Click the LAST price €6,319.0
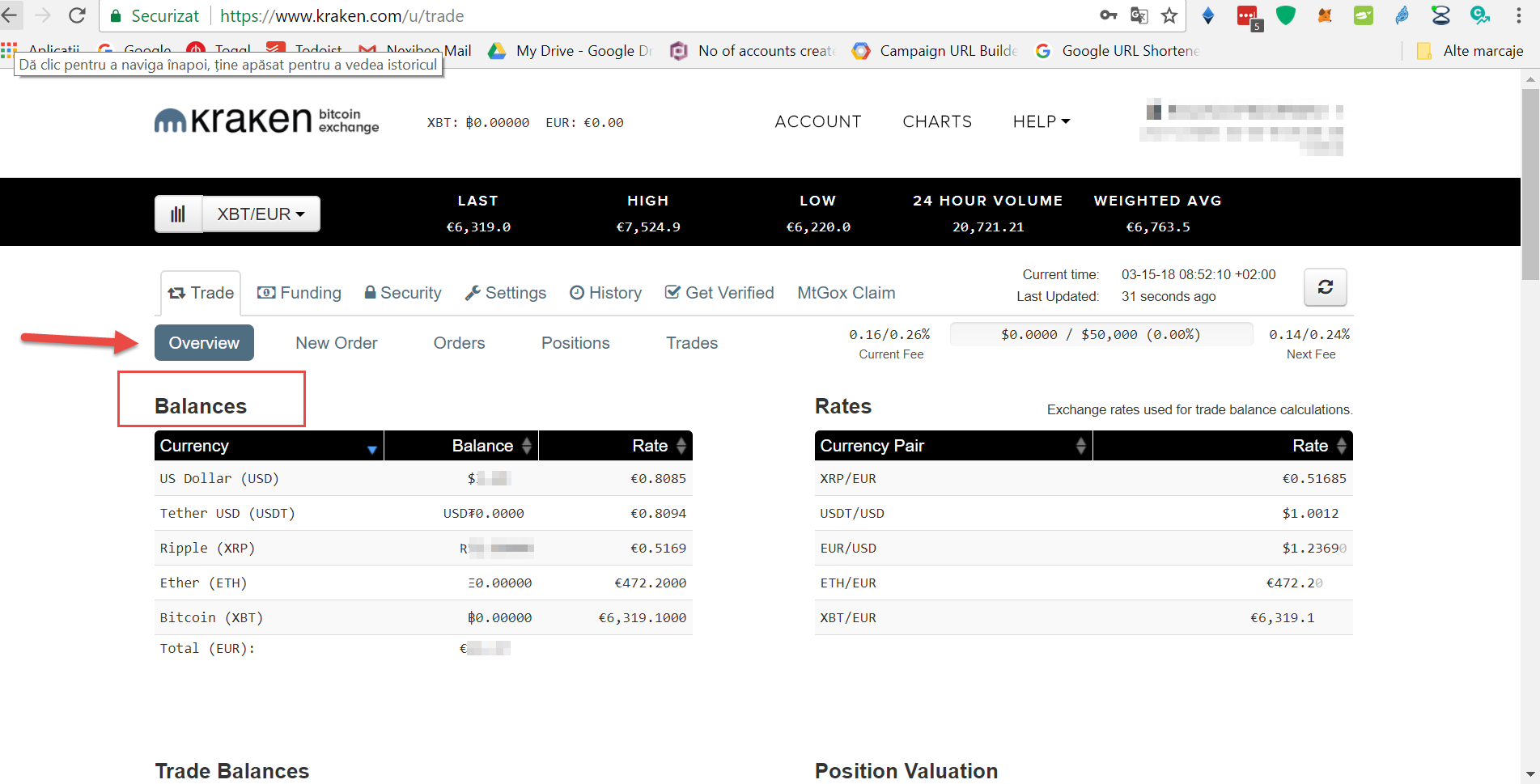The image size is (1540, 784). (478, 227)
